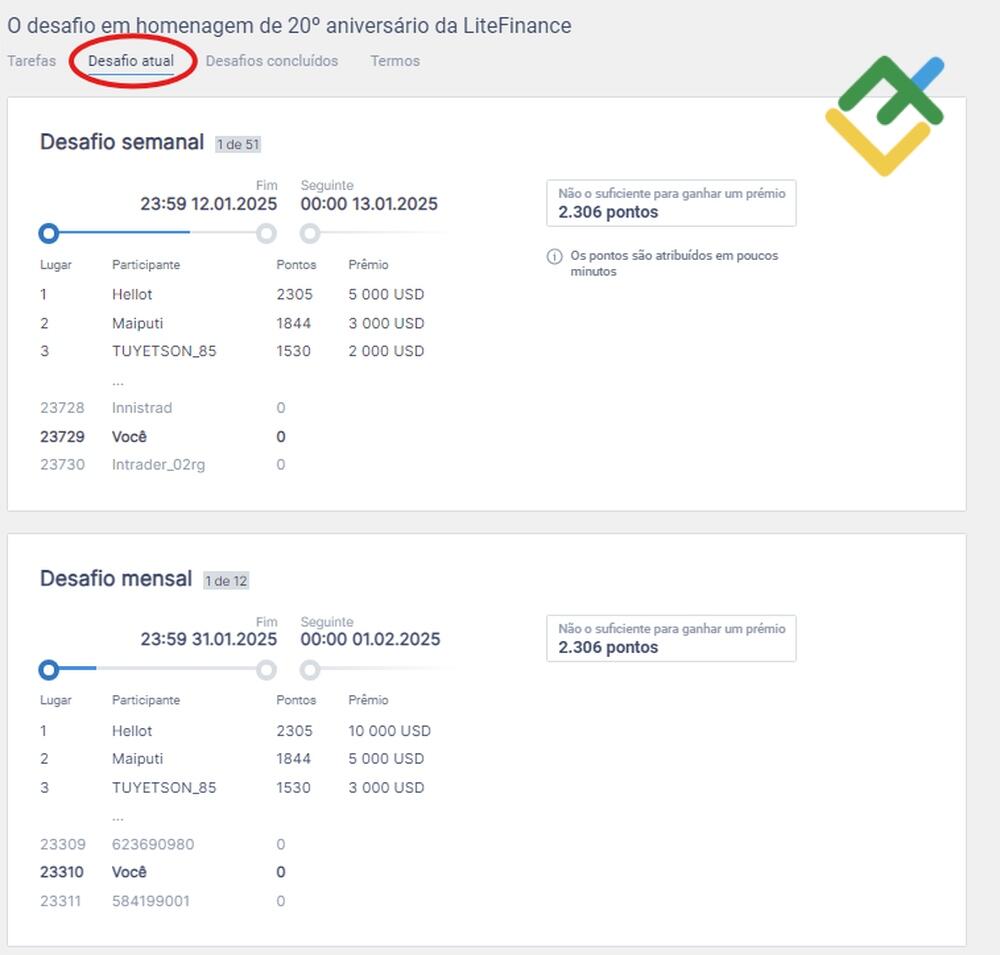Click the 'Desafio semanal' heading
This screenshot has height=955, width=1000.
click(122, 142)
